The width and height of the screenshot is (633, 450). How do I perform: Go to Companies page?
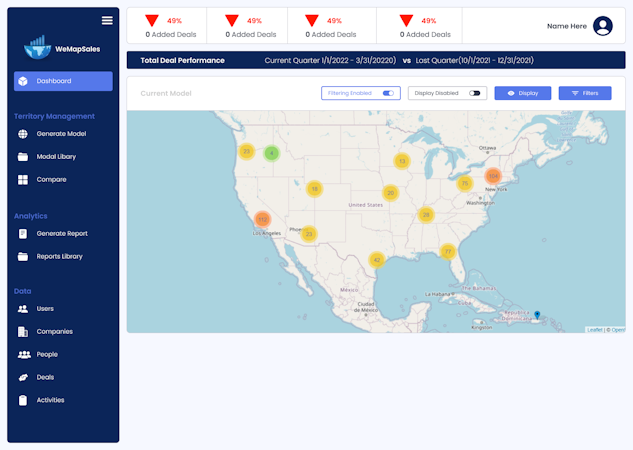pos(54,332)
